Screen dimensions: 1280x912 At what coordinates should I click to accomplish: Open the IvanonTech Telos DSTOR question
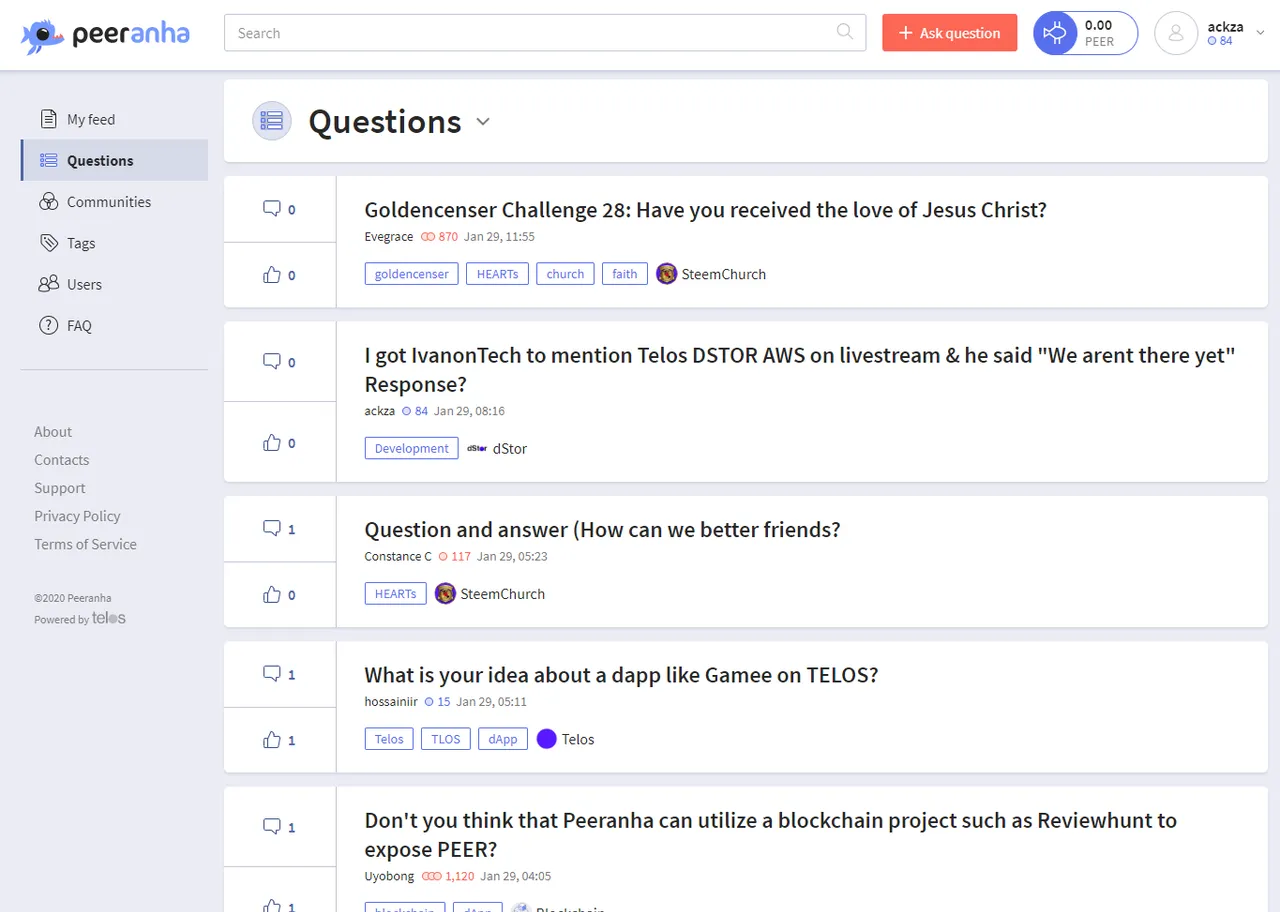tap(800, 370)
